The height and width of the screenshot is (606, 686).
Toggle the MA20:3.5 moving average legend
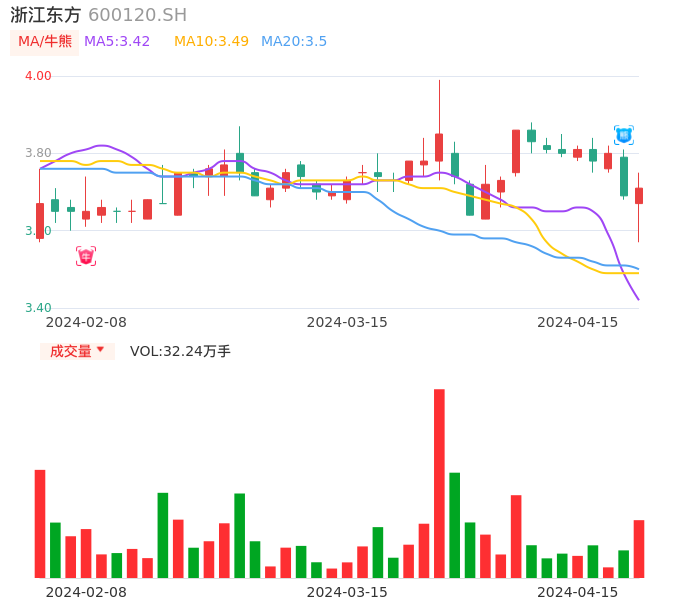(294, 42)
